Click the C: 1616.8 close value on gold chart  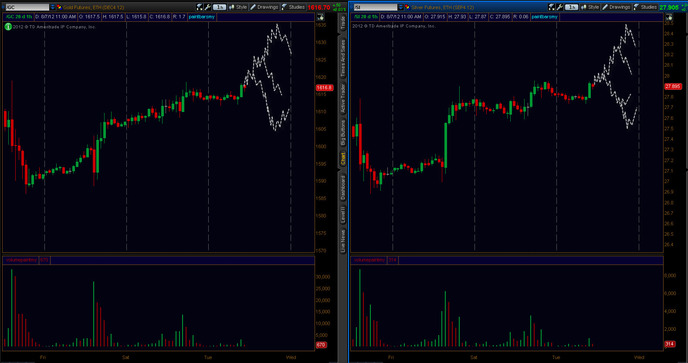[160, 17]
